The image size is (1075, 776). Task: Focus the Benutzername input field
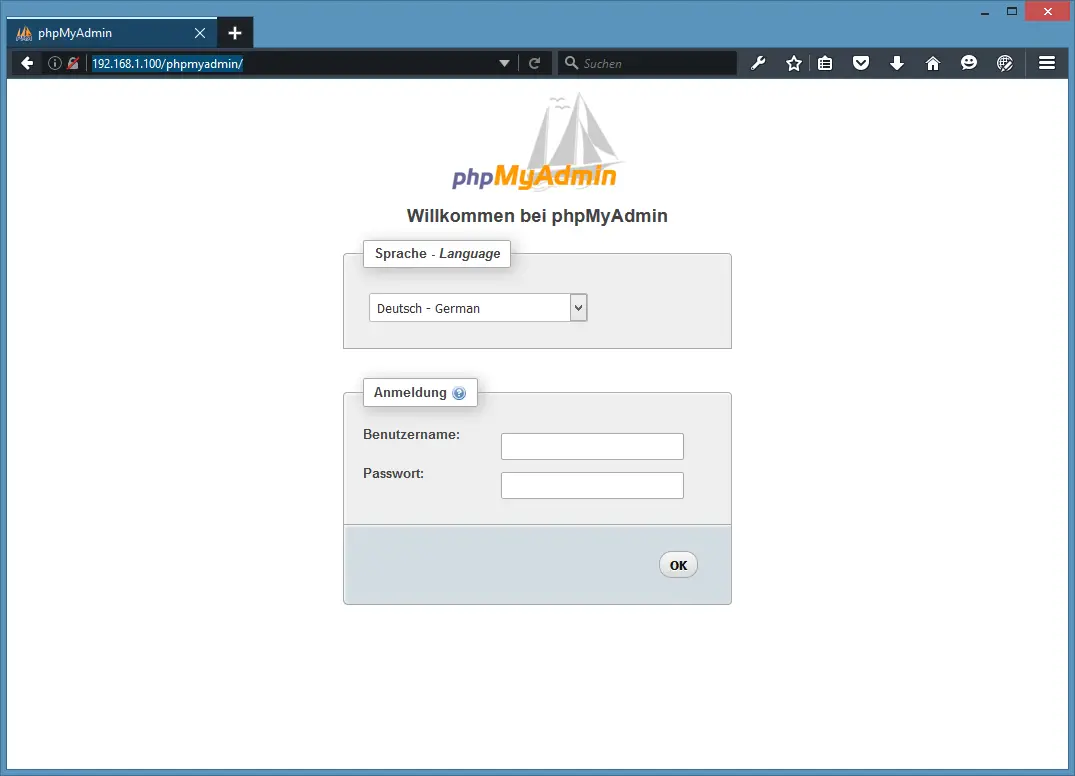point(592,446)
